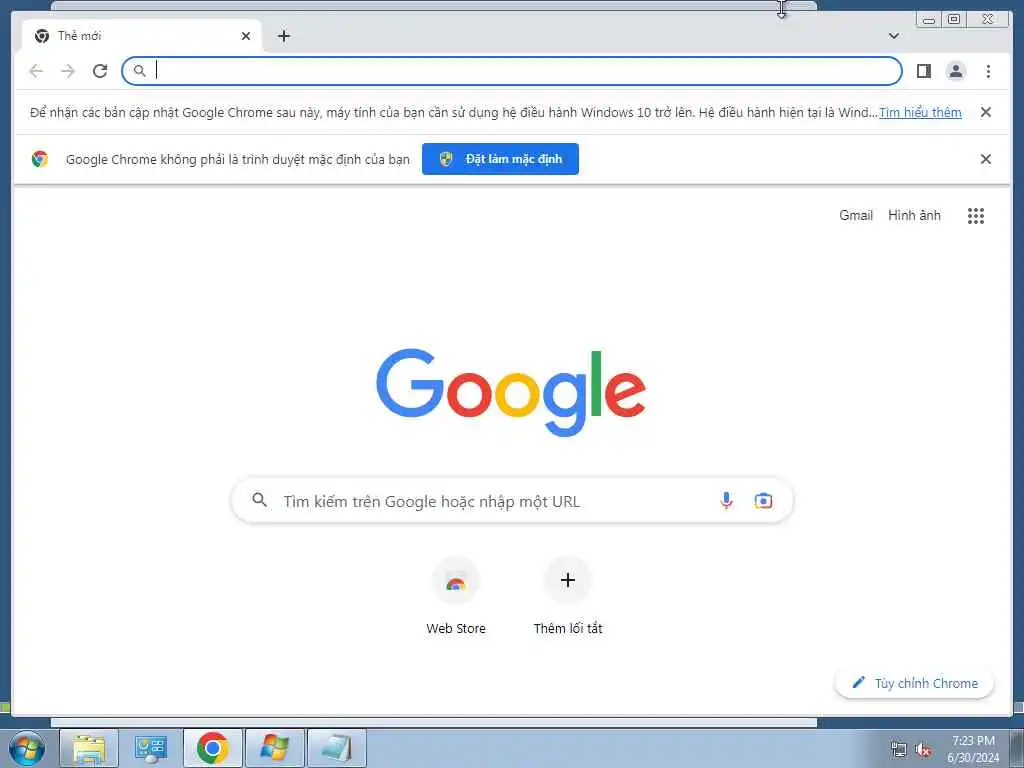Click the browser forward arrow
The width and height of the screenshot is (1024, 768).
68,71
